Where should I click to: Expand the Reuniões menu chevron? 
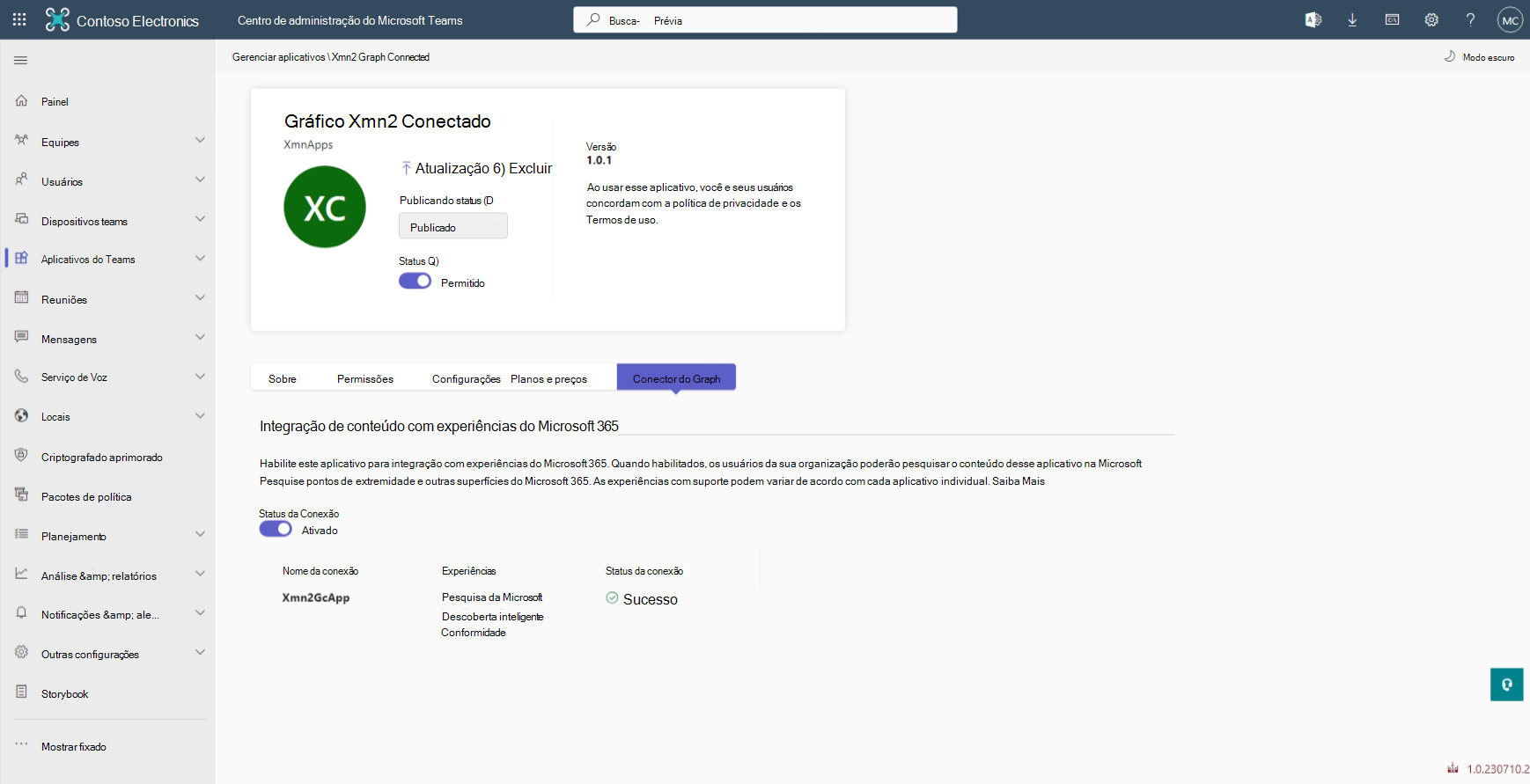click(x=200, y=298)
